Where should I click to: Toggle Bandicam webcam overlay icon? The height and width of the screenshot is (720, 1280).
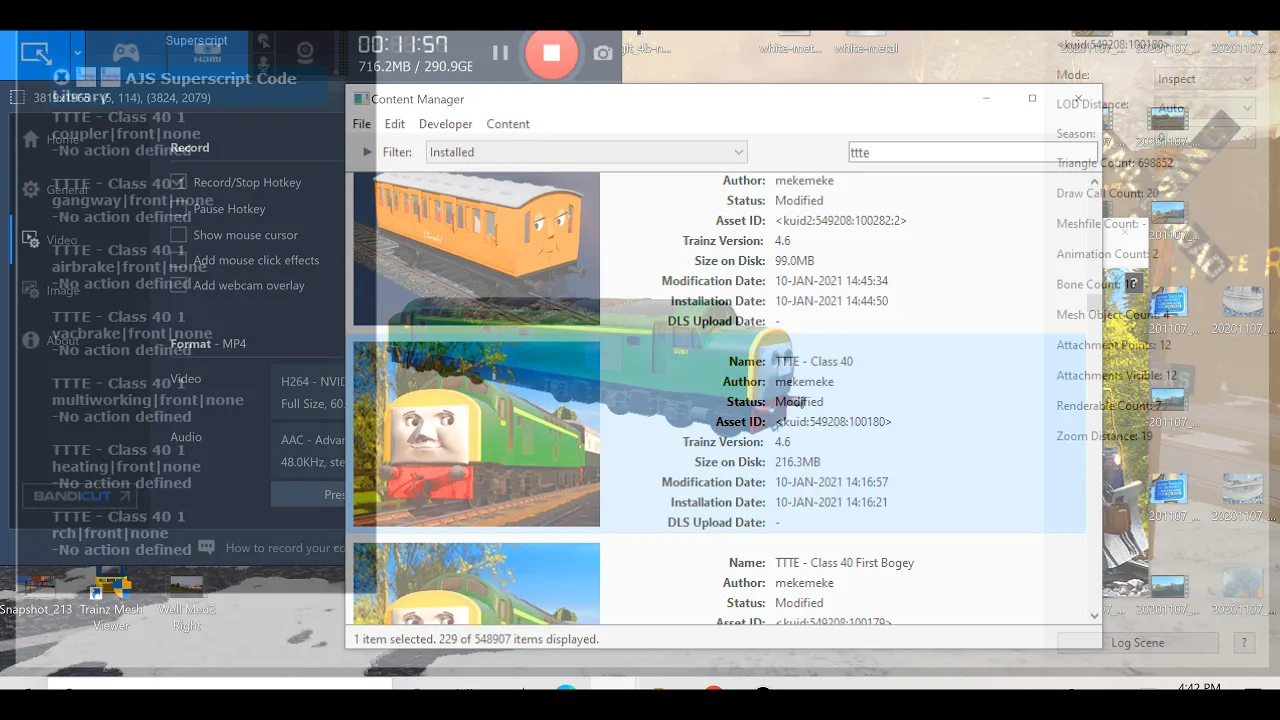(305, 53)
